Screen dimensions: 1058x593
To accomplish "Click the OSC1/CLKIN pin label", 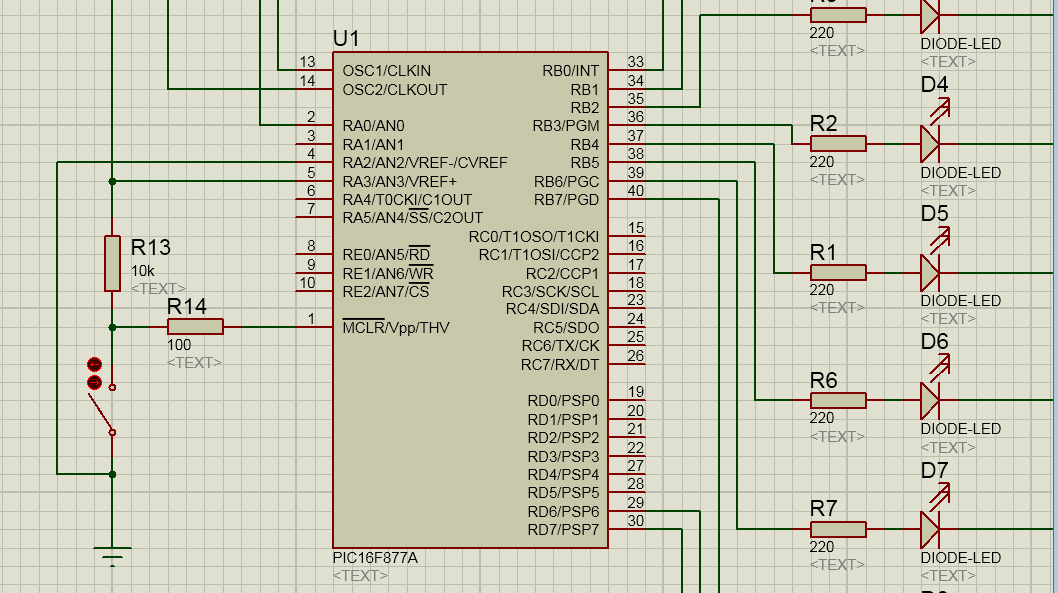I will (x=387, y=71).
